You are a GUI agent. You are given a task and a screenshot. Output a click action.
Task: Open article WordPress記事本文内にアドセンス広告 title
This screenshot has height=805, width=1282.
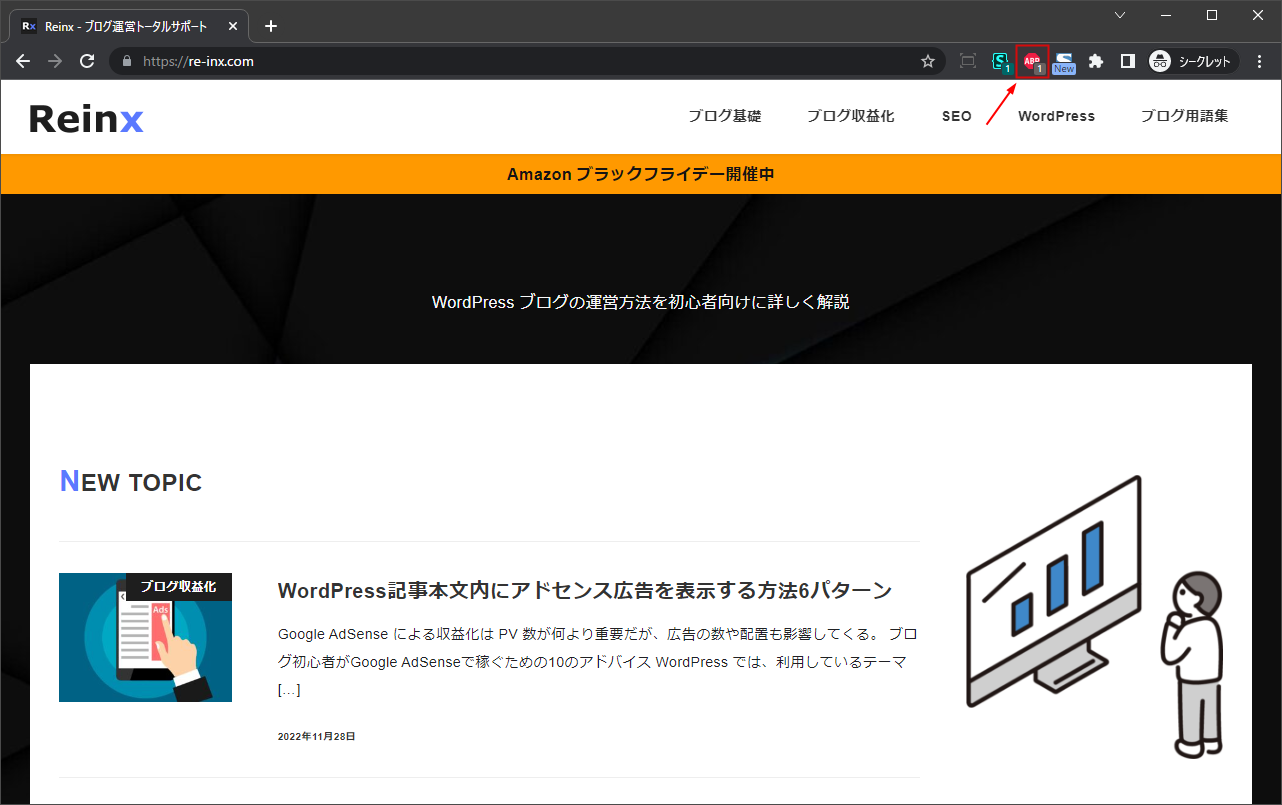[x=585, y=590]
